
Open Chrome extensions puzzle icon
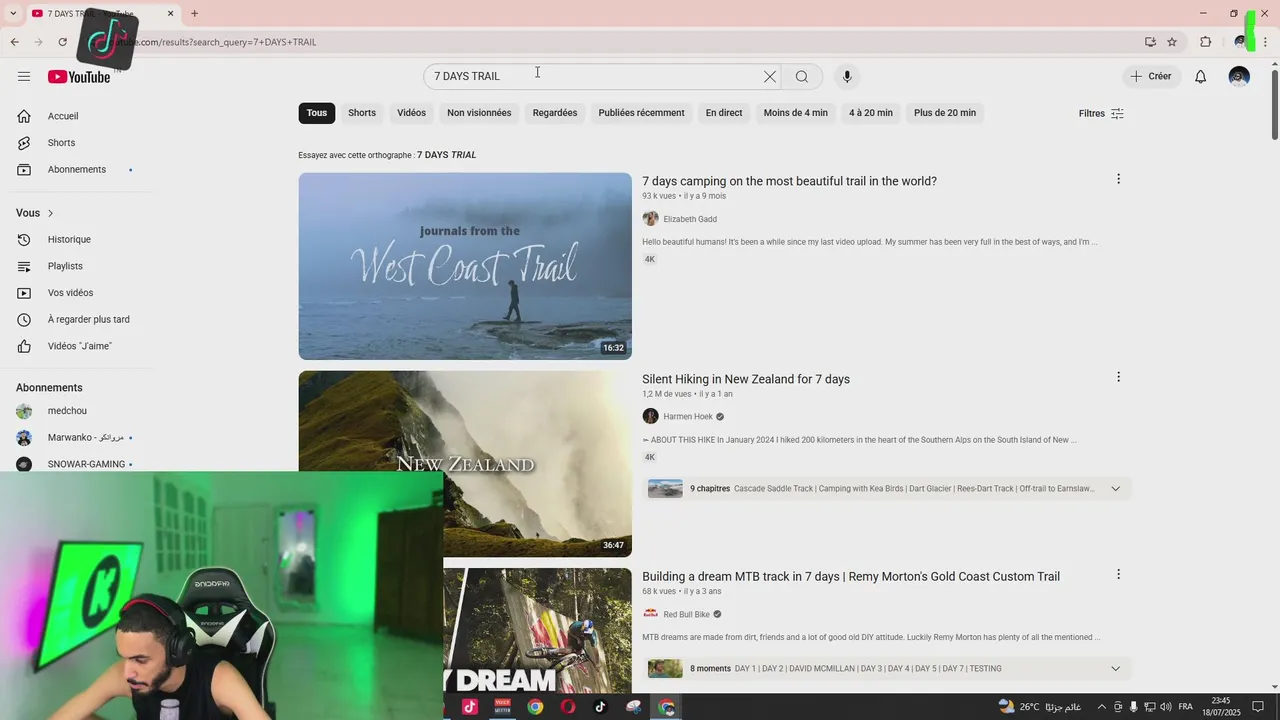click(1205, 42)
